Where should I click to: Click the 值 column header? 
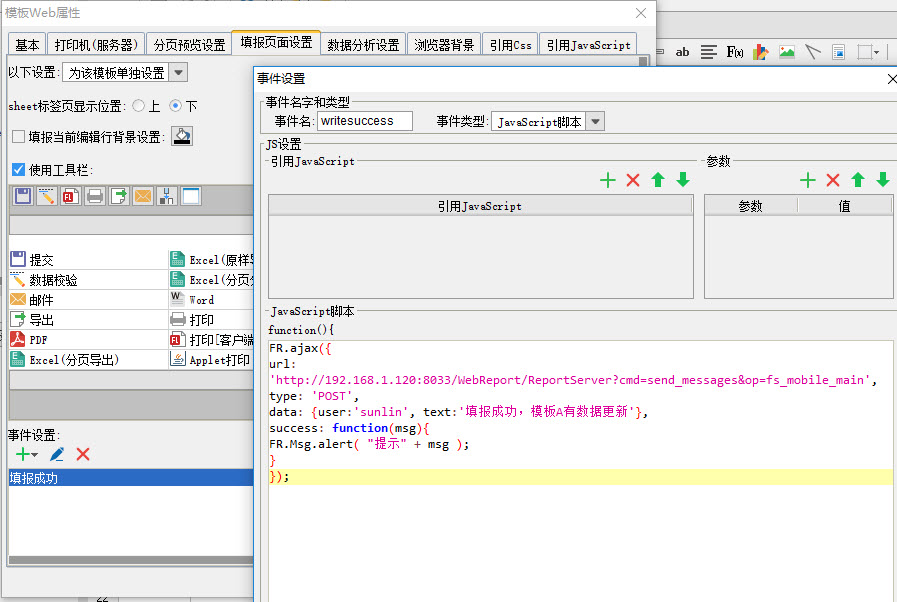[x=844, y=206]
